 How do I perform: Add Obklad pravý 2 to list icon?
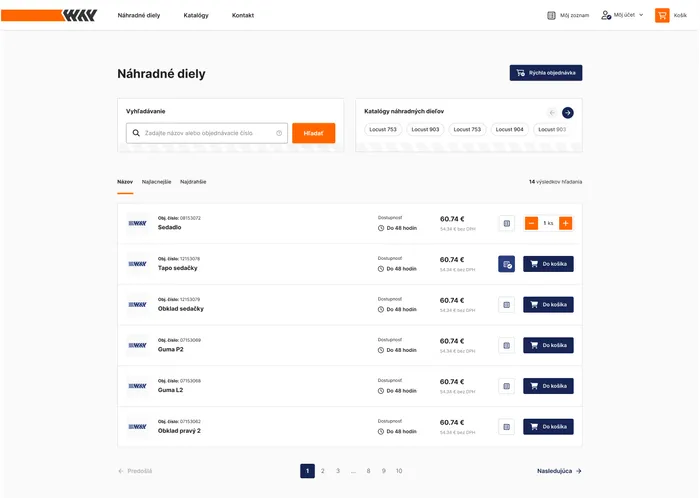[x=507, y=427]
